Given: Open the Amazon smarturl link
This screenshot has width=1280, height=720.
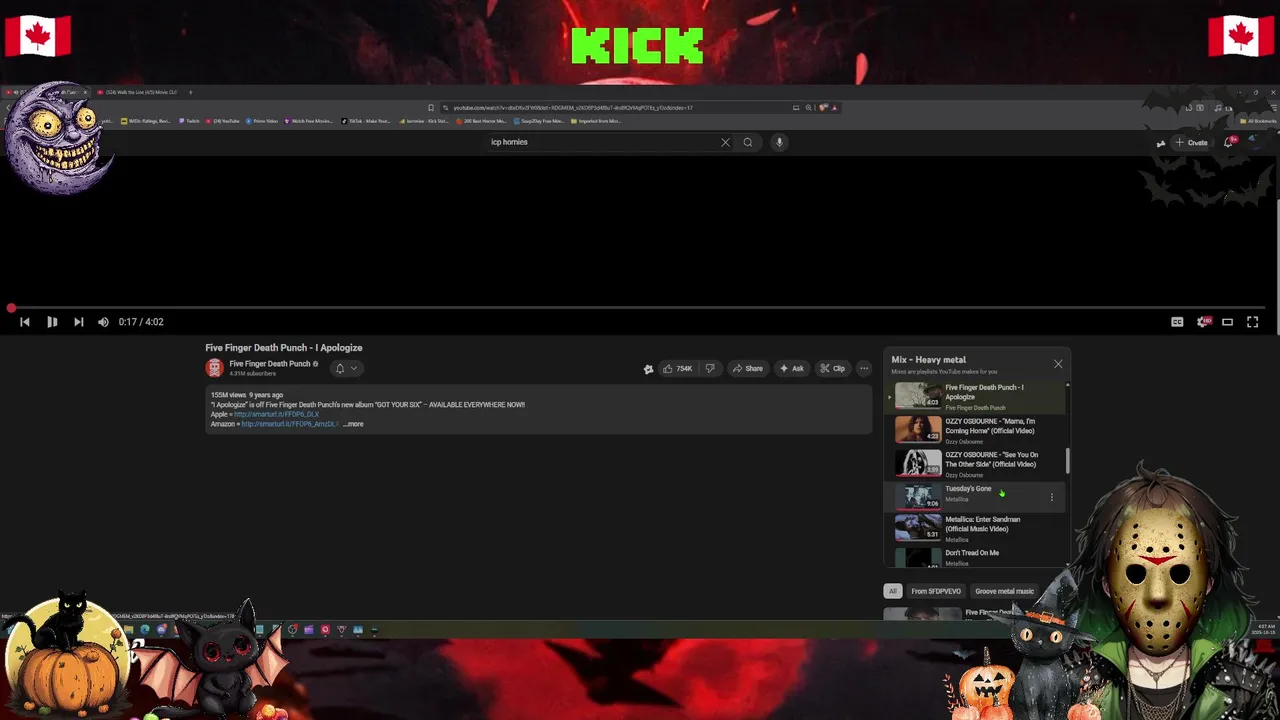Looking at the screenshot, I should pyautogui.click(x=289, y=424).
